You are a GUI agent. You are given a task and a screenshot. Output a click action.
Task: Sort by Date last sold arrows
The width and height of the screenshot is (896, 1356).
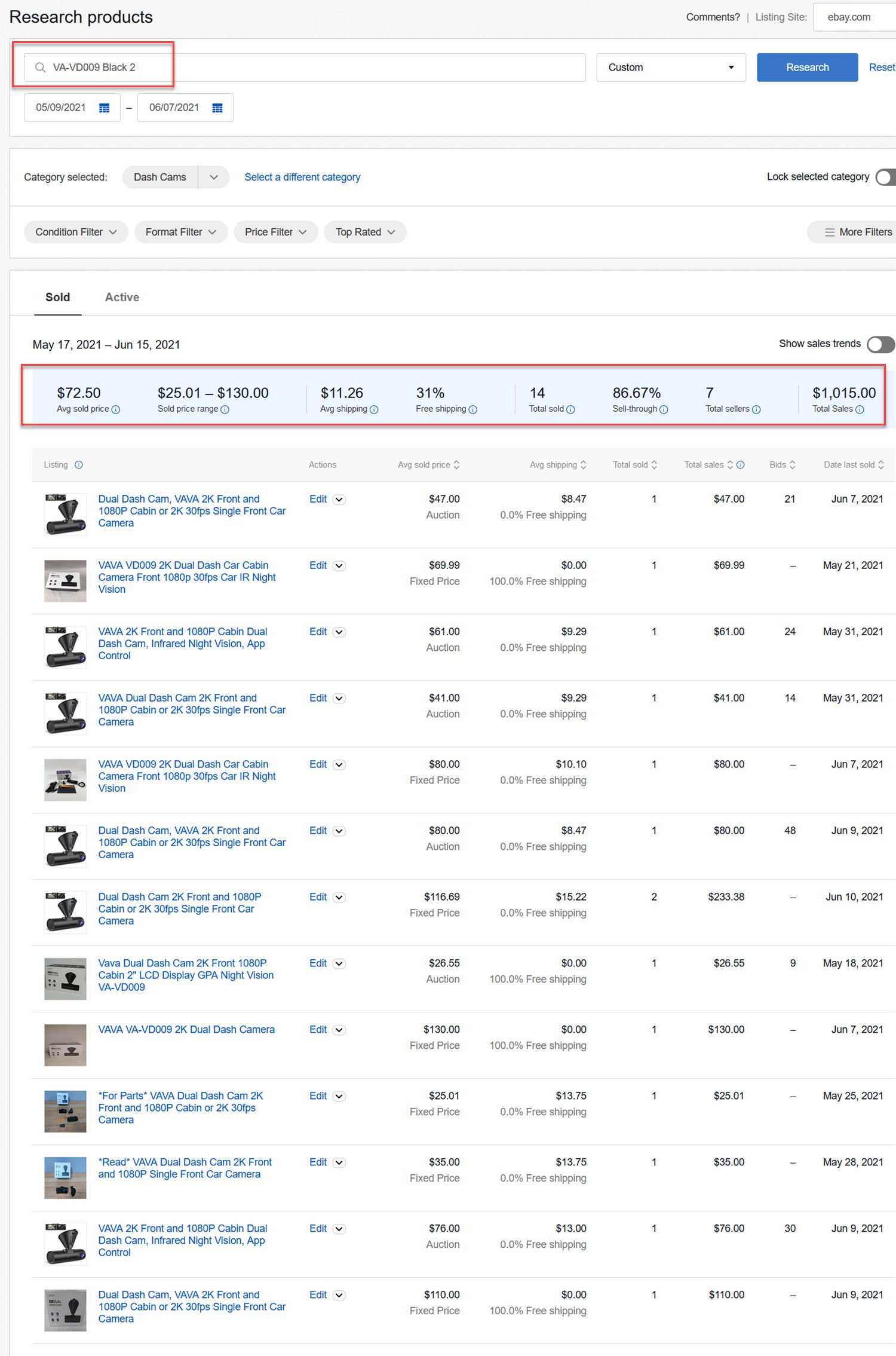click(881, 465)
